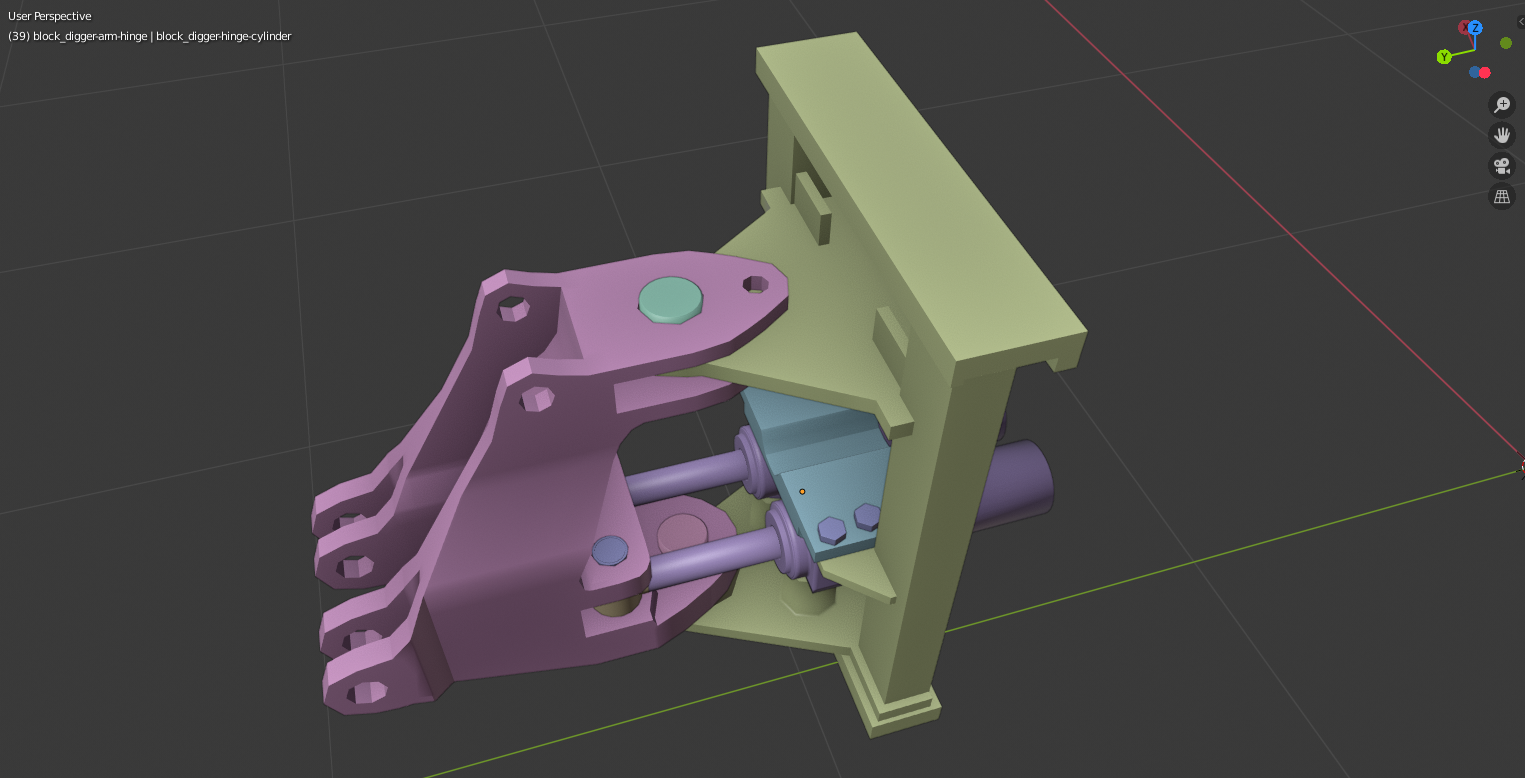The width and height of the screenshot is (1525, 778).
Task: Select the dark blue round pin on lower hinge
Action: (610, 551)
